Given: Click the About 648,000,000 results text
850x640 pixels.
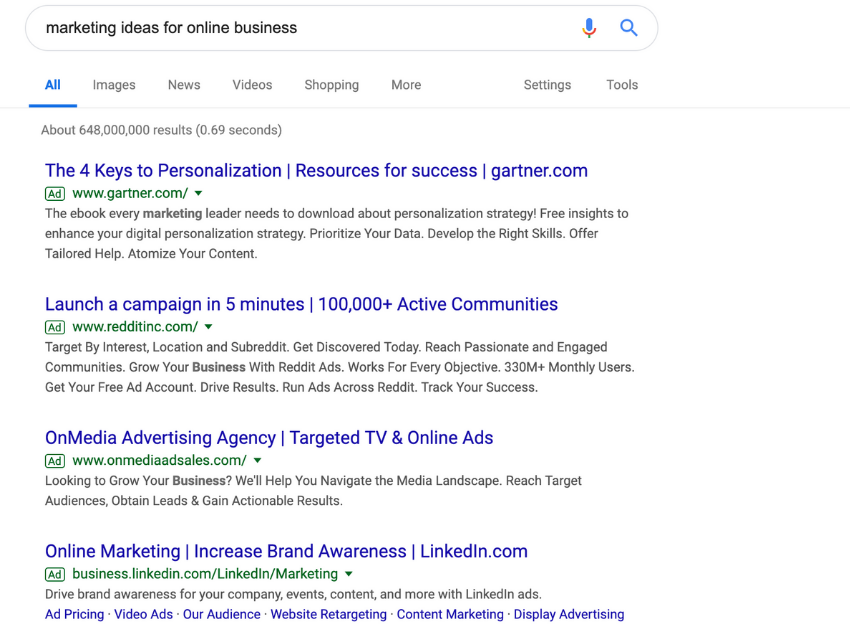Looking at the screenshot, I should (x=162, y=130).
